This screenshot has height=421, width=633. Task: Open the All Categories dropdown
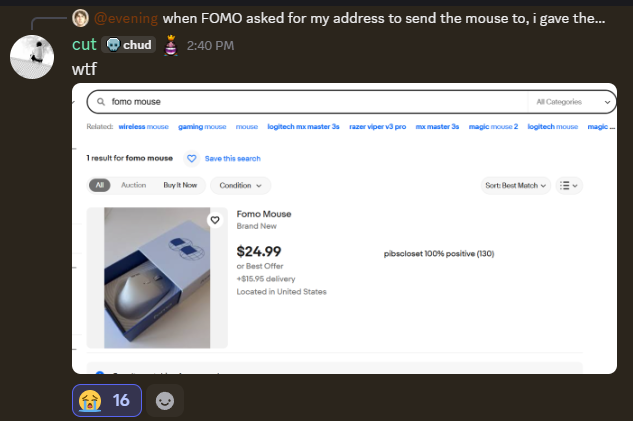(x=572, y=102)
